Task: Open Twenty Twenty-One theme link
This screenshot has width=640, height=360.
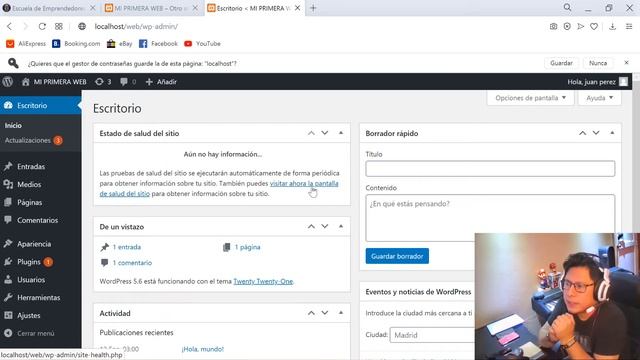Action: pyautogui.click(x=263, y=282)
